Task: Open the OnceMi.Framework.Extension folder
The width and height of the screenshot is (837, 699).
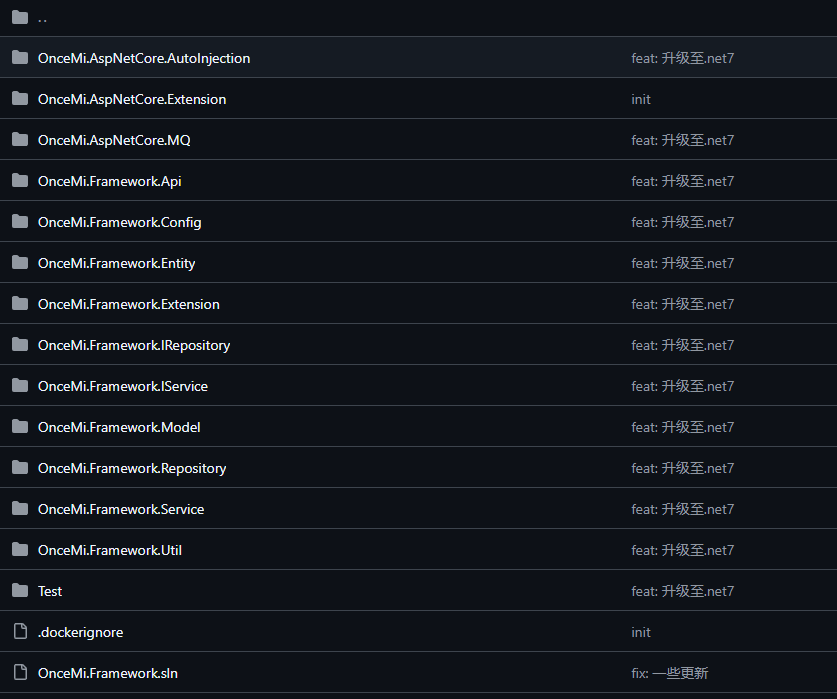Action: [128, 304]
